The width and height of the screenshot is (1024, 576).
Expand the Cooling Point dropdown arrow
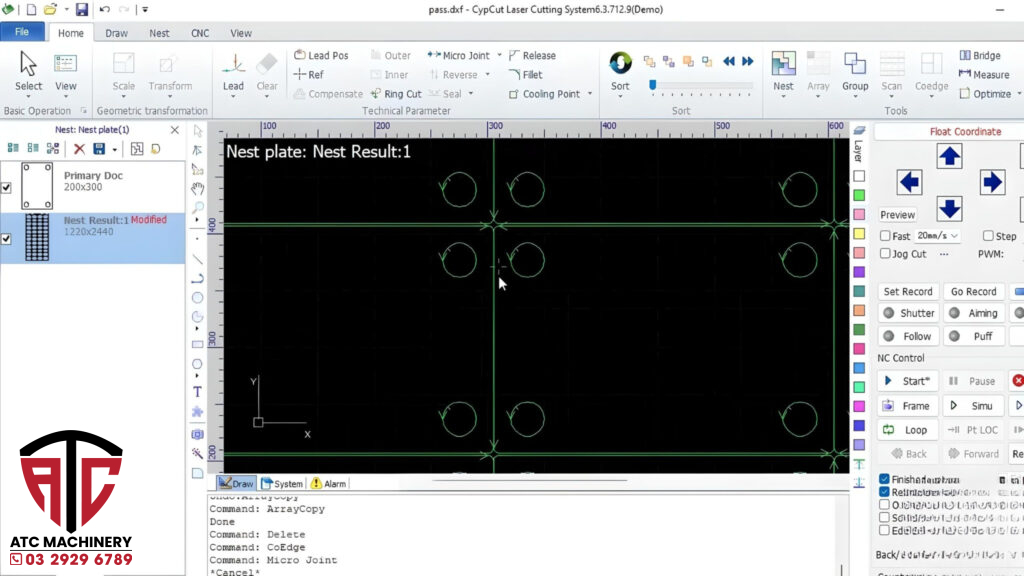click(x=590, y=95)
